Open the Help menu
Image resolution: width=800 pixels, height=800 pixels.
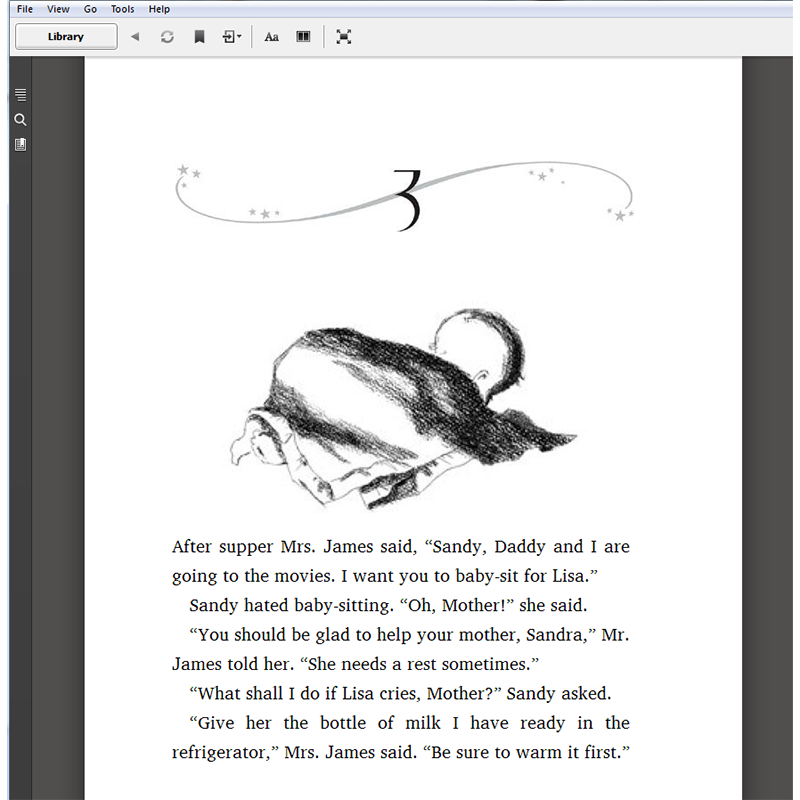tap(159, 9)
